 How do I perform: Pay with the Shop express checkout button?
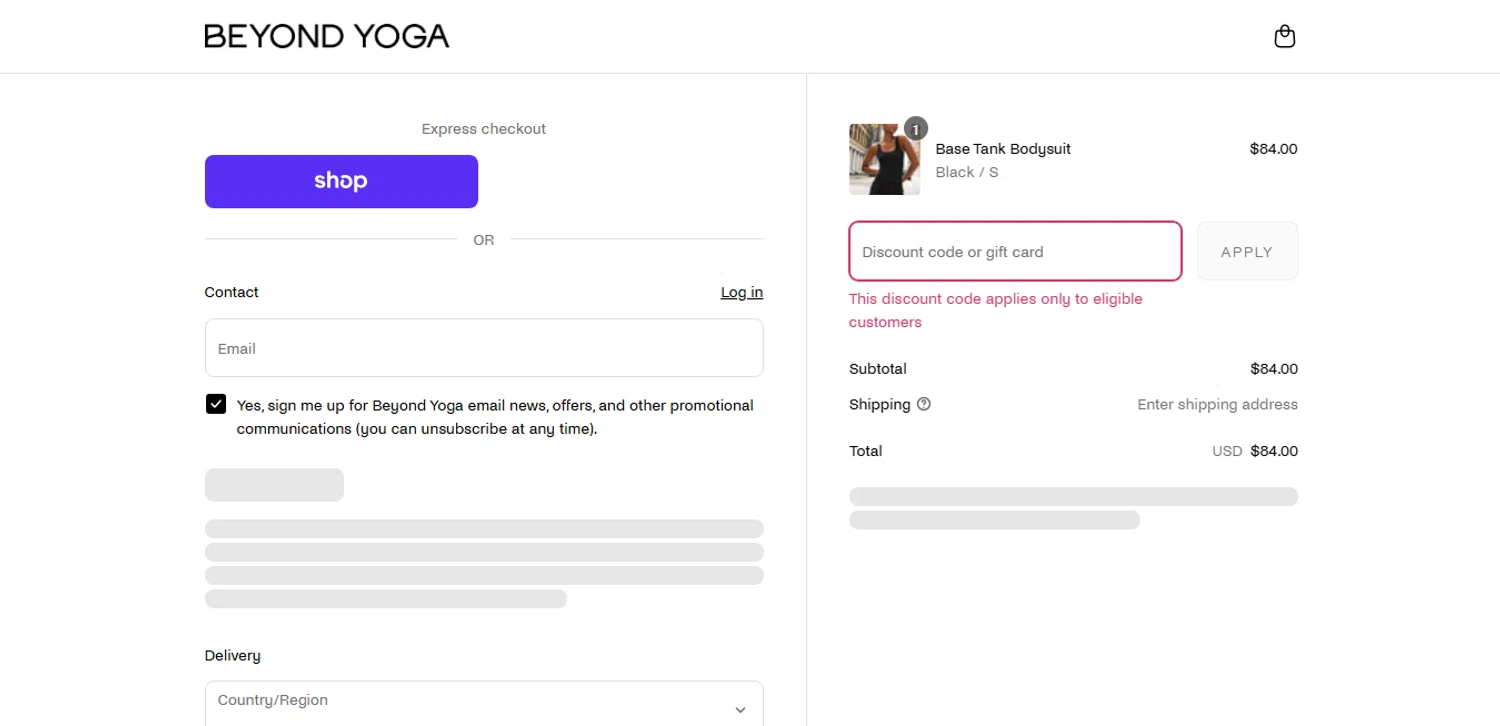pos(341,181)
